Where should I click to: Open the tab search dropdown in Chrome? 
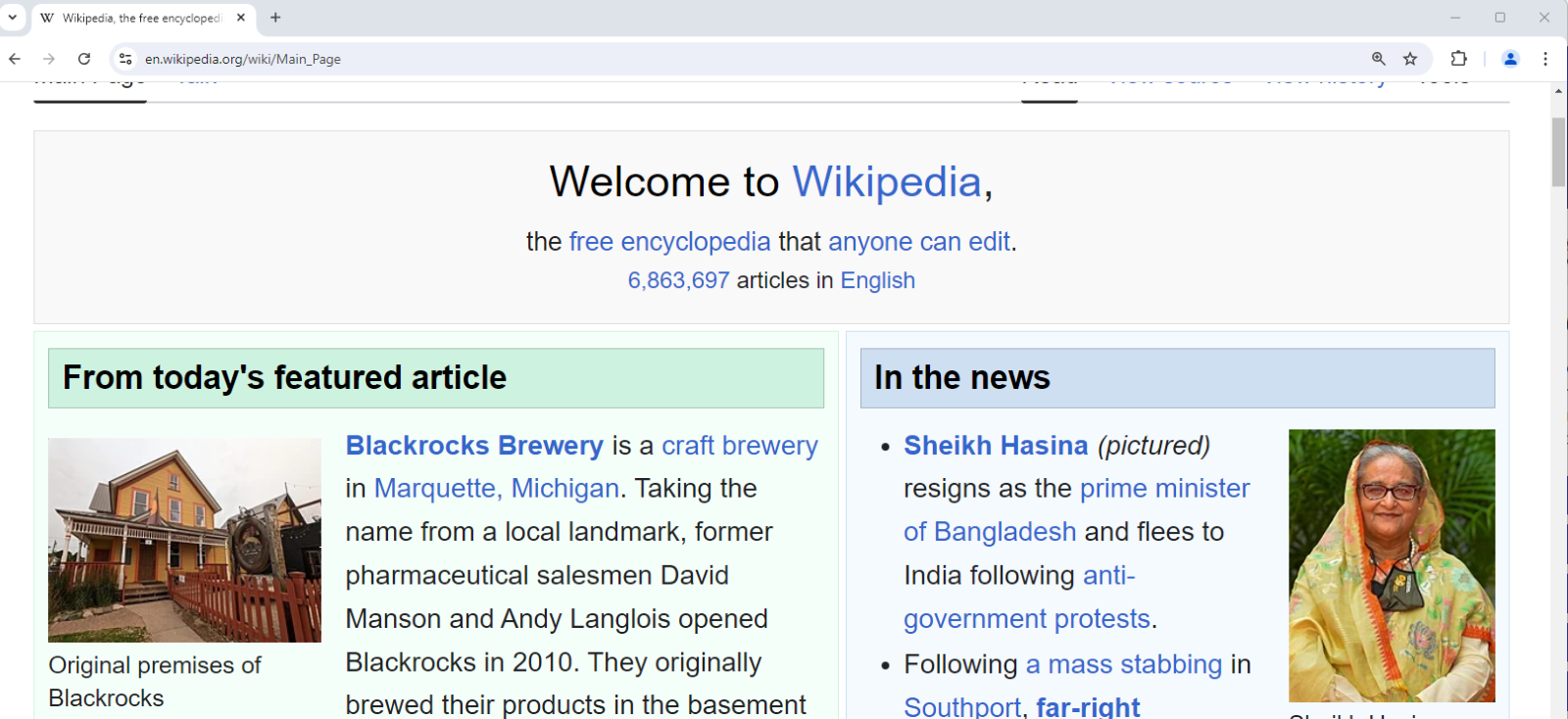[x=13, y=18]
